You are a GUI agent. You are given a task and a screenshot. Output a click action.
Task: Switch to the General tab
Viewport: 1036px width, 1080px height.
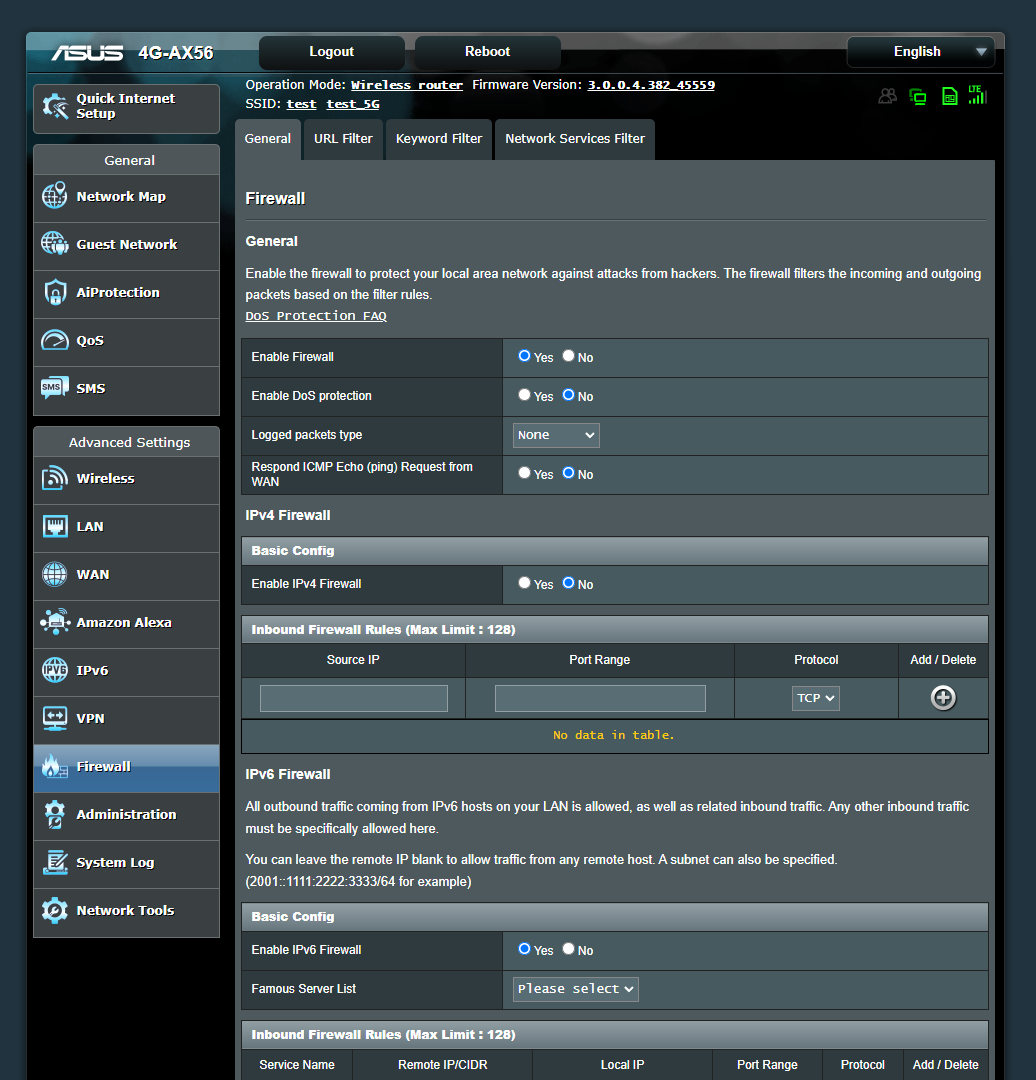pyautogui.click(x=268, y=139)
